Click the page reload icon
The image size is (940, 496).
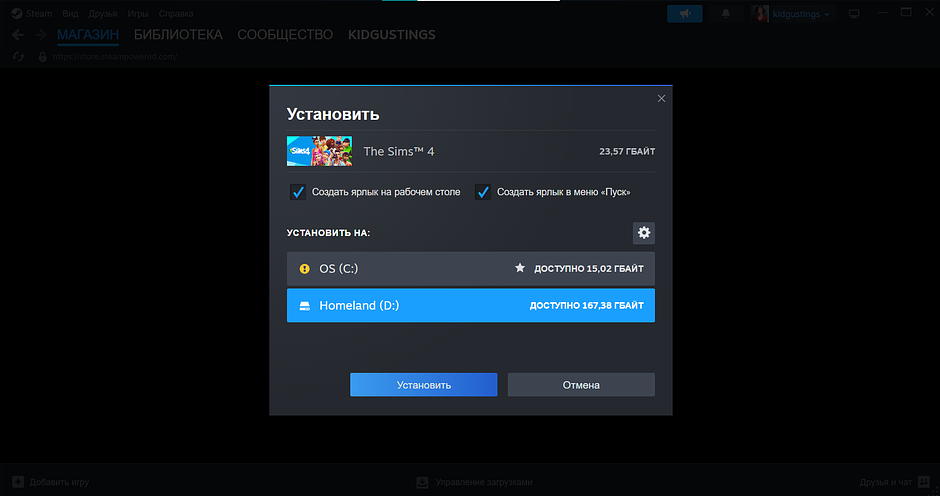point(19,56)
